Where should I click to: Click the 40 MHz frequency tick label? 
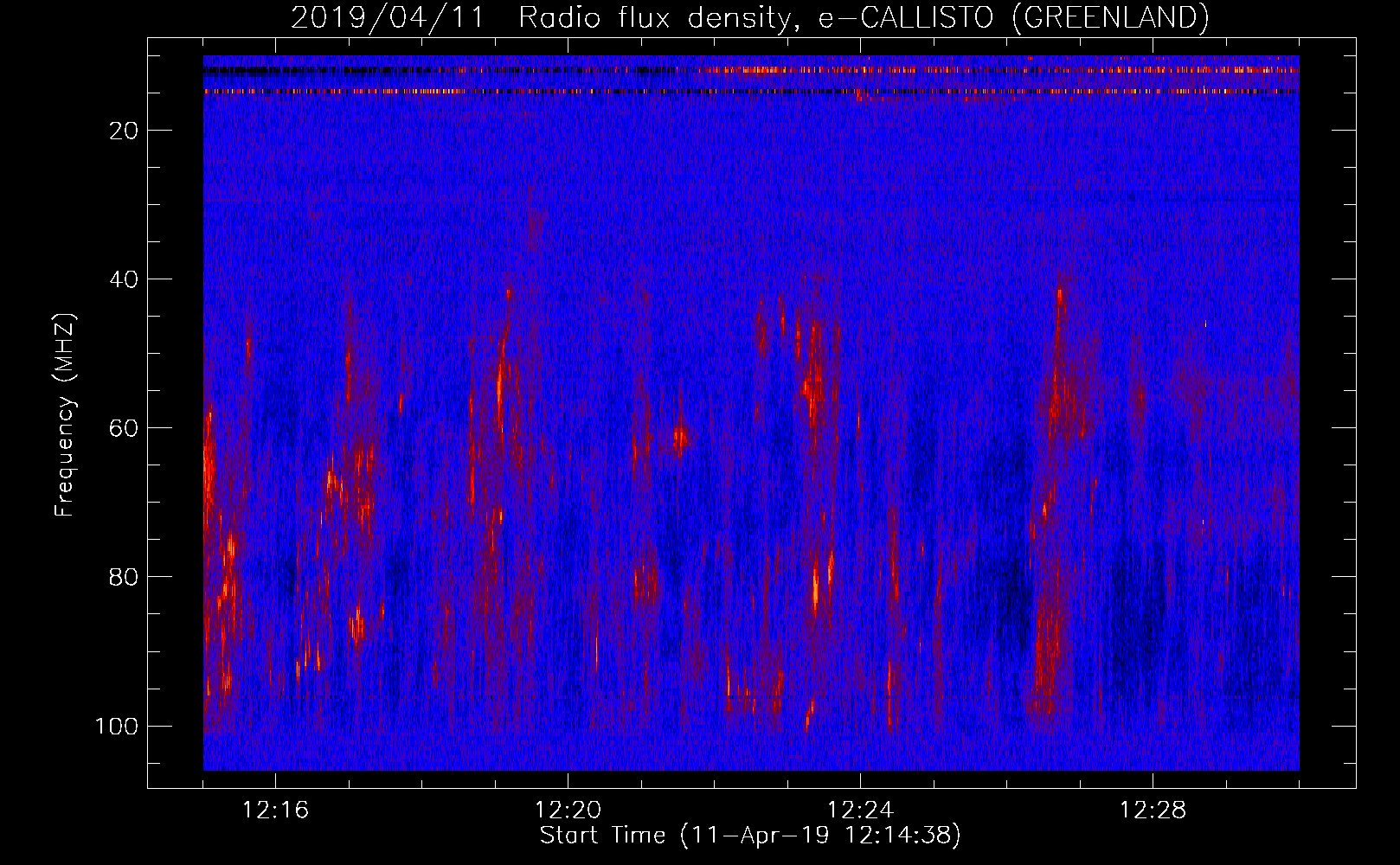pyautogui.click(x=124, y=279)
